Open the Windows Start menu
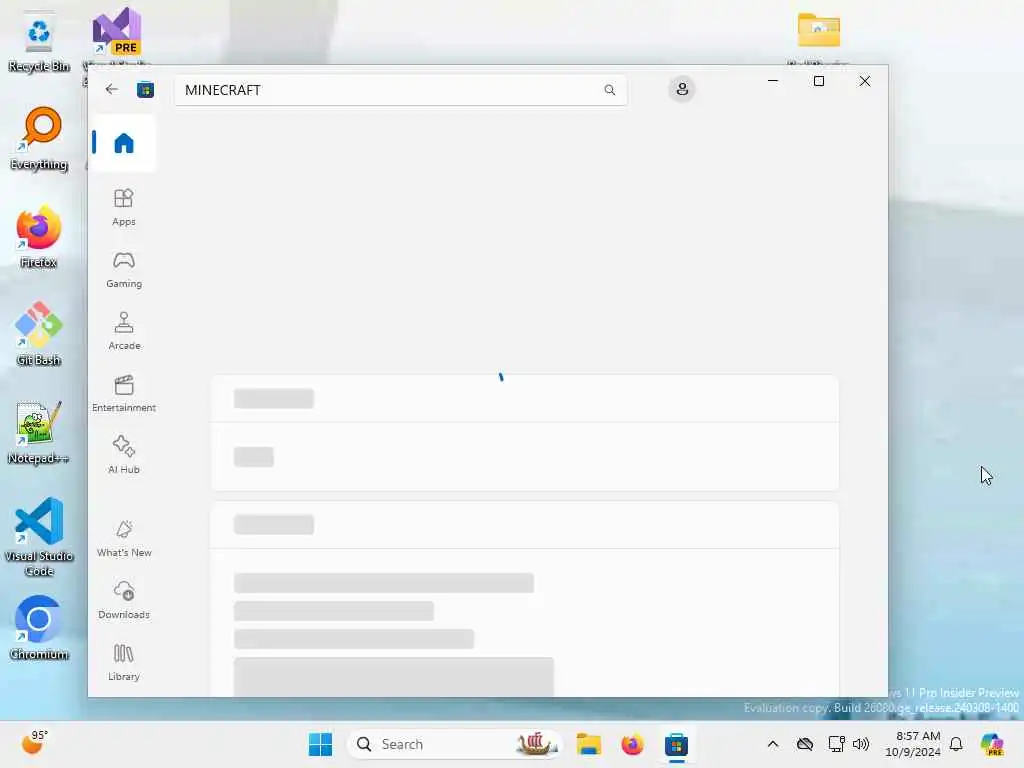Image resolution: width=1024 pixels, height=768 pixels. [x=320, y=744]
